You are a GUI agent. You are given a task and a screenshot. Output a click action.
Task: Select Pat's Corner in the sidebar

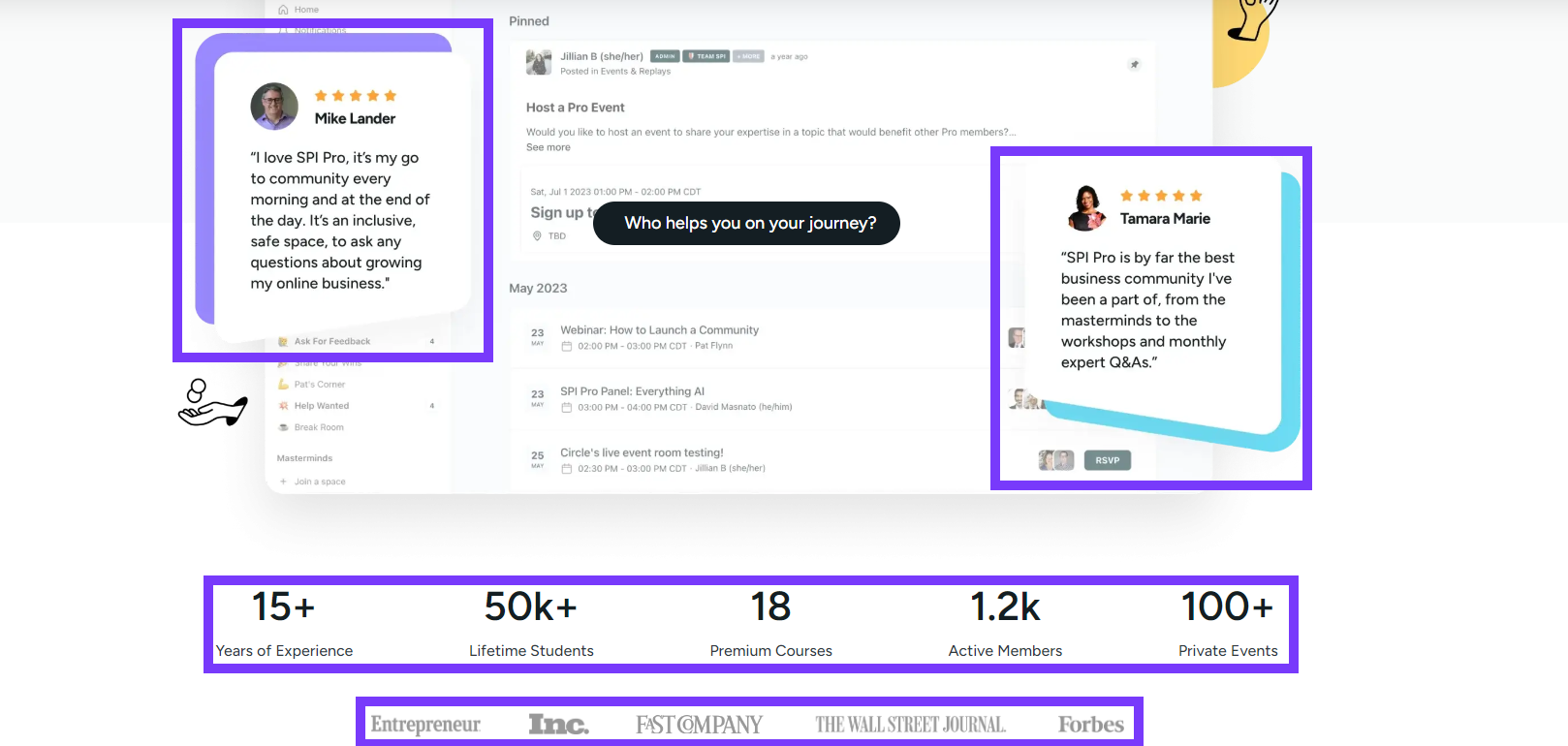point(319,385)
